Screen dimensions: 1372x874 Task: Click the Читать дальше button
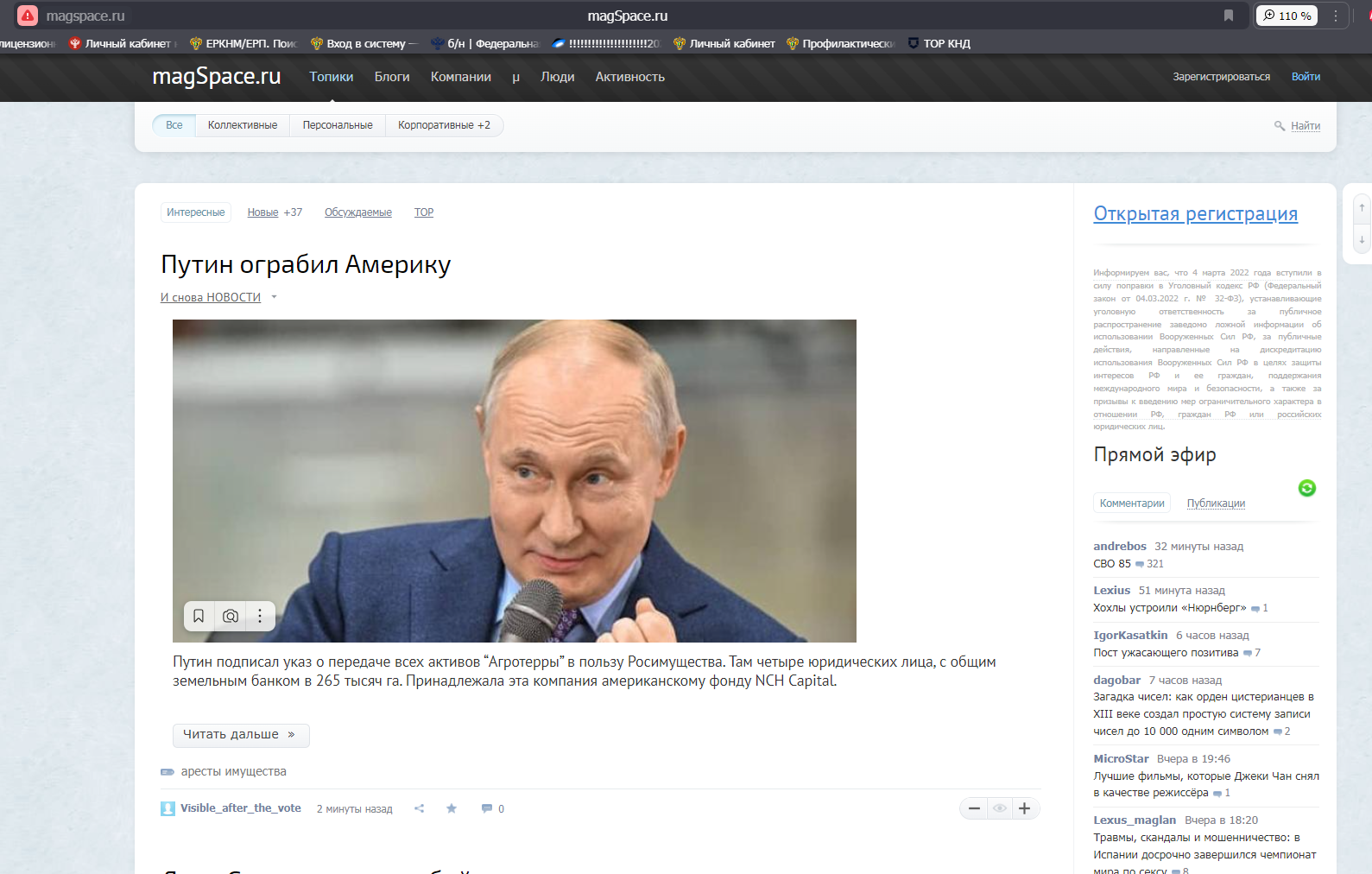coord(240,735)
